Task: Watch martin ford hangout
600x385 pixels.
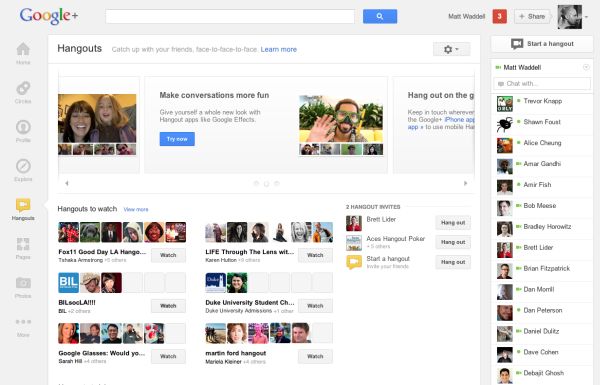Action: (x=315, y=356)
